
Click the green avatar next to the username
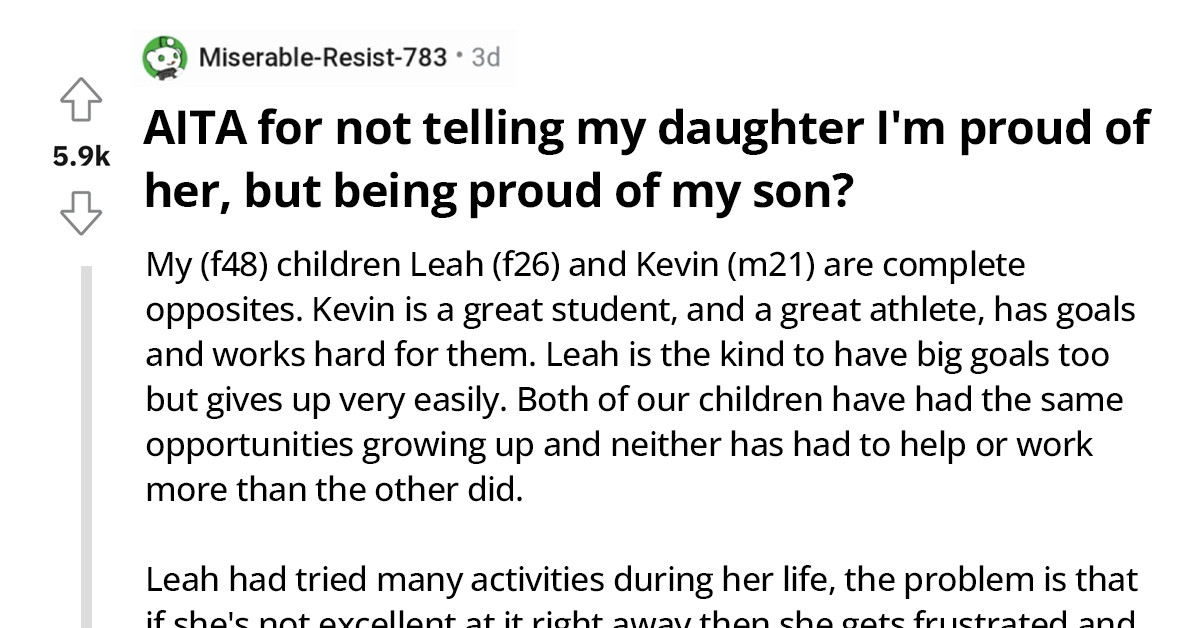click(165, 57)
